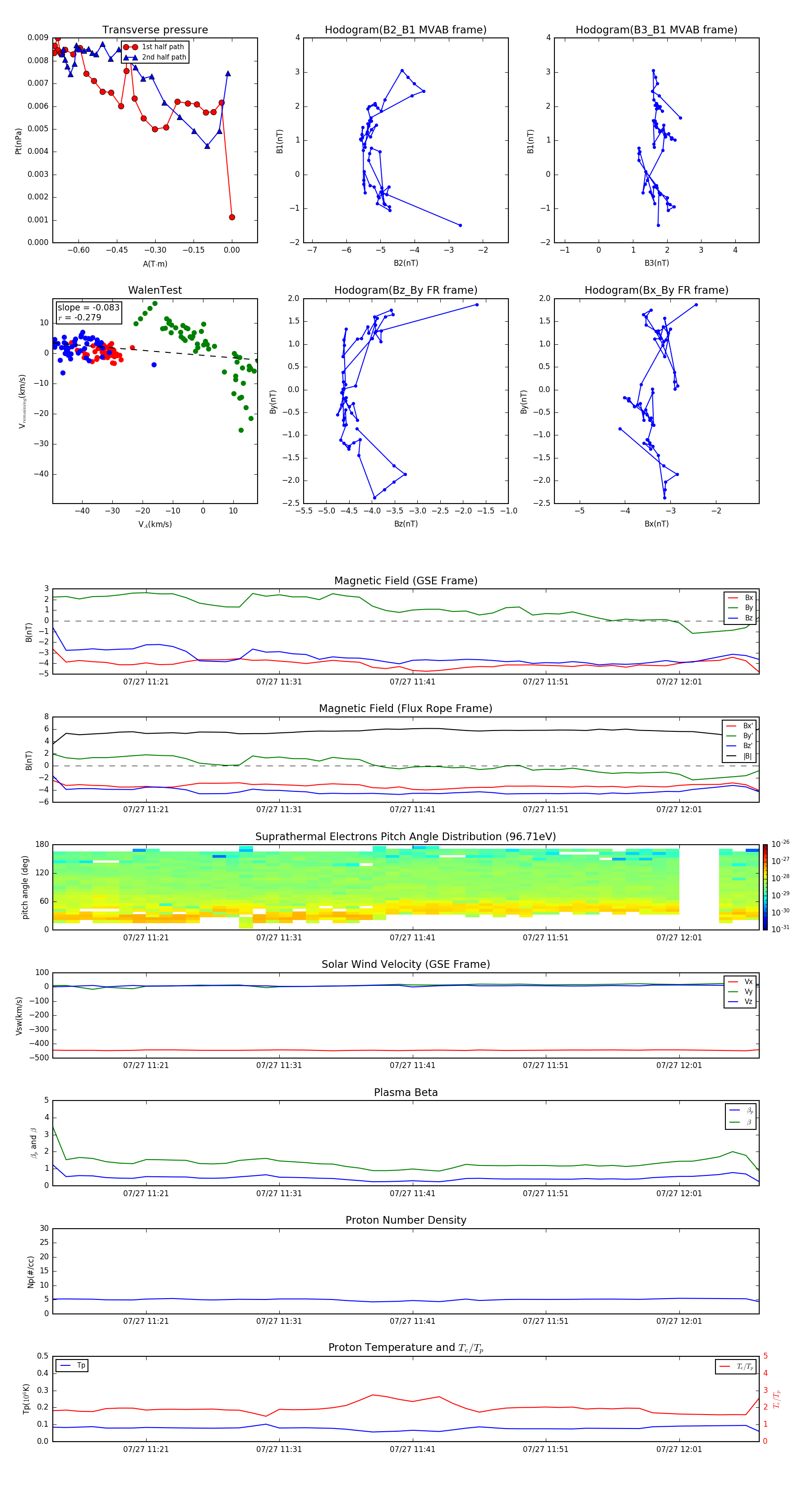Select "Bz" in GSE magnetic field legend
812x1489 pixels.
(x=740, y=618)
